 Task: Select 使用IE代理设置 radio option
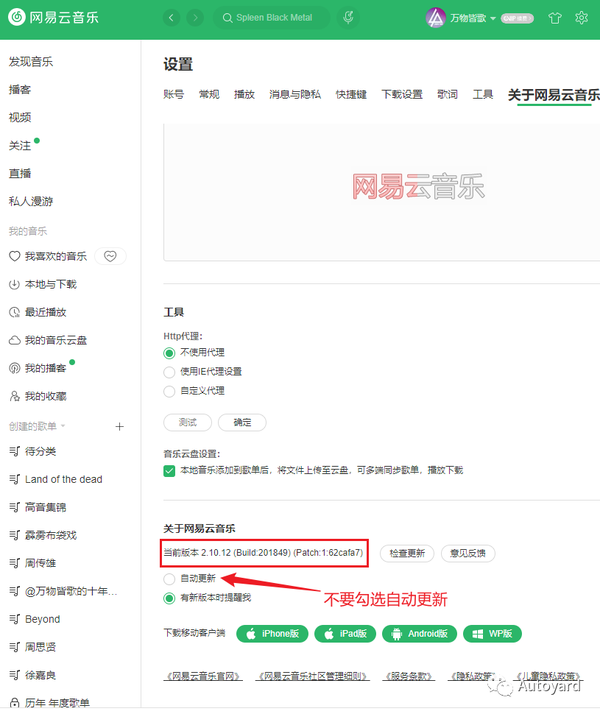(x=169, y=372)
